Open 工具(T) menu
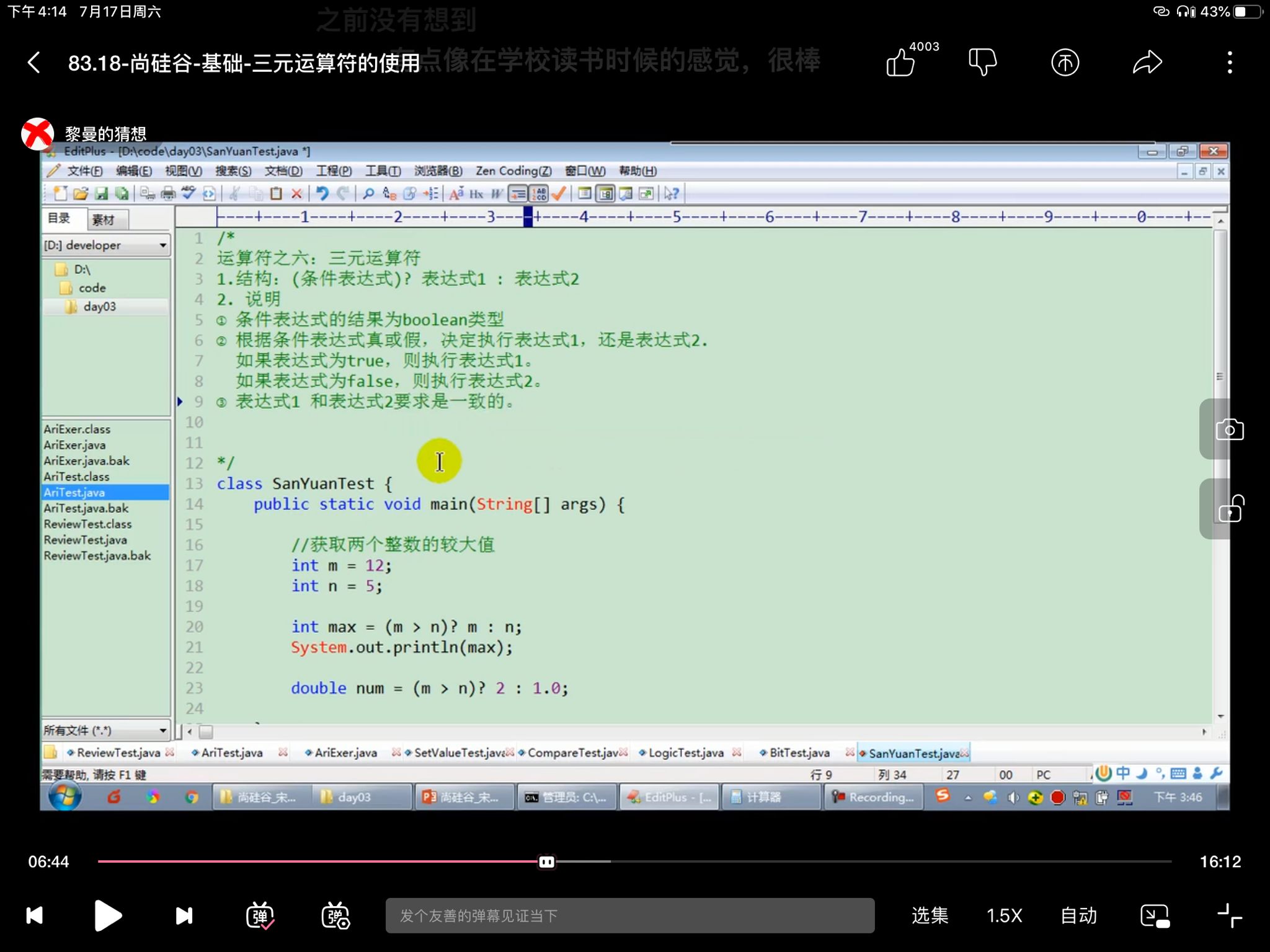1270x952 pixels. pyautogui.click(x=383, y=171)
